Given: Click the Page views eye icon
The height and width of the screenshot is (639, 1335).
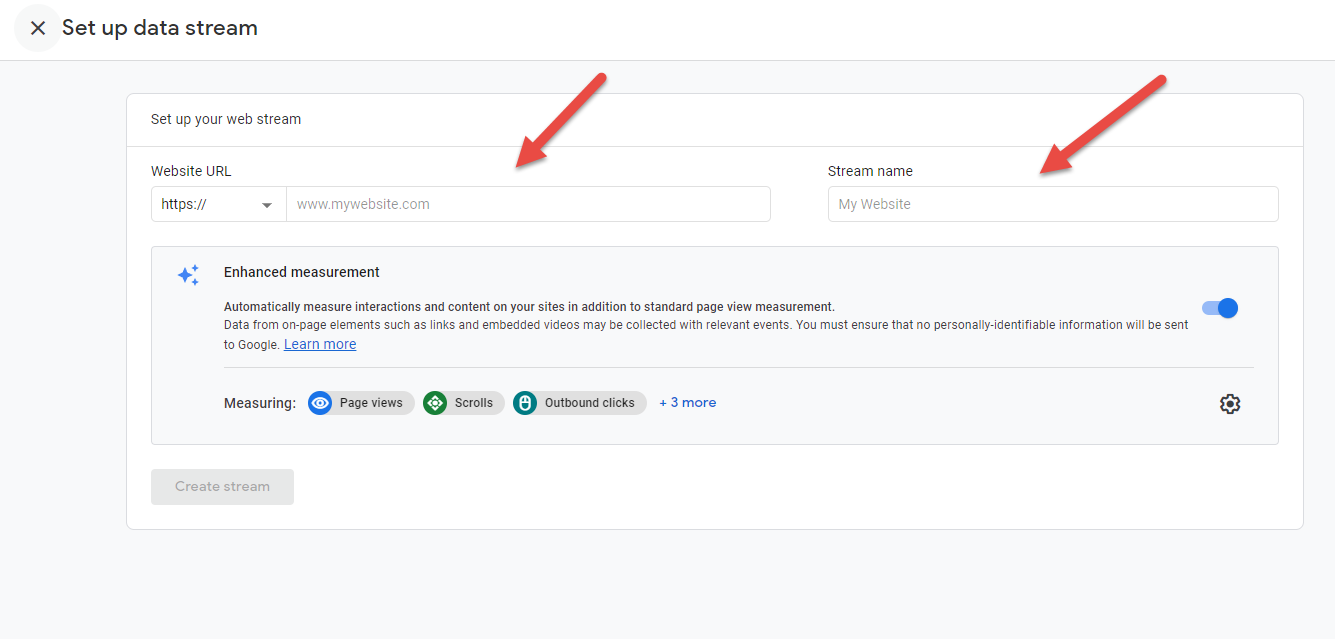Looking at the screenshot, I should pyautogui.click(x=320, y=403).
